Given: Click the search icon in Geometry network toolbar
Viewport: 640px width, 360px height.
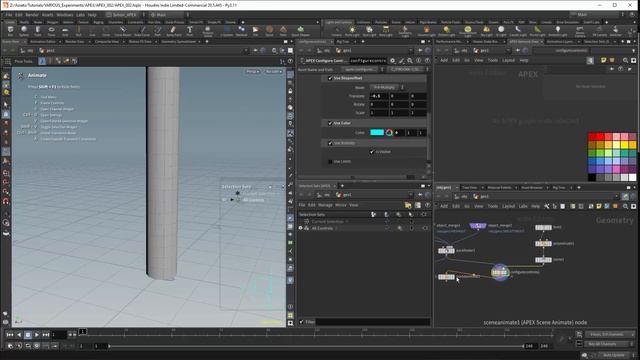Looking at the screenshot, I should coord(625,207).
